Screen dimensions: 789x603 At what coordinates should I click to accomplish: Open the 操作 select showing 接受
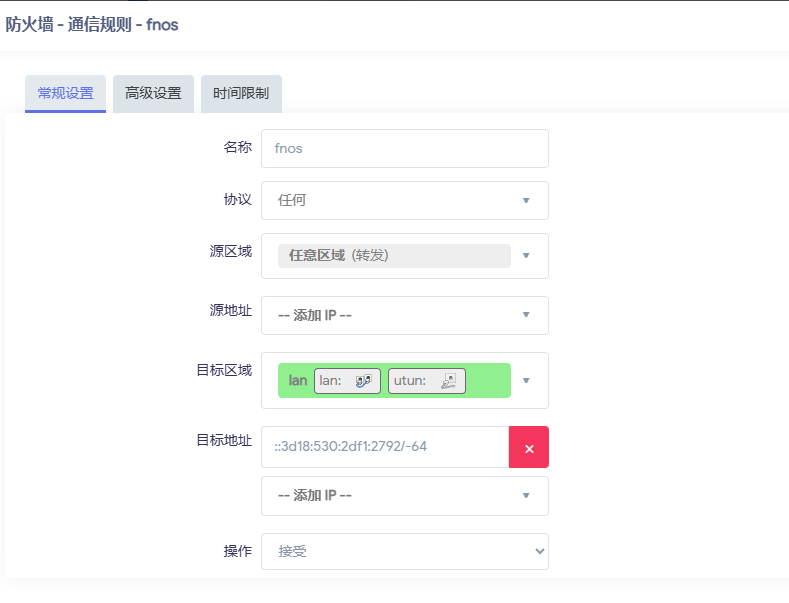pyautogui.click(x=404, y=551)
